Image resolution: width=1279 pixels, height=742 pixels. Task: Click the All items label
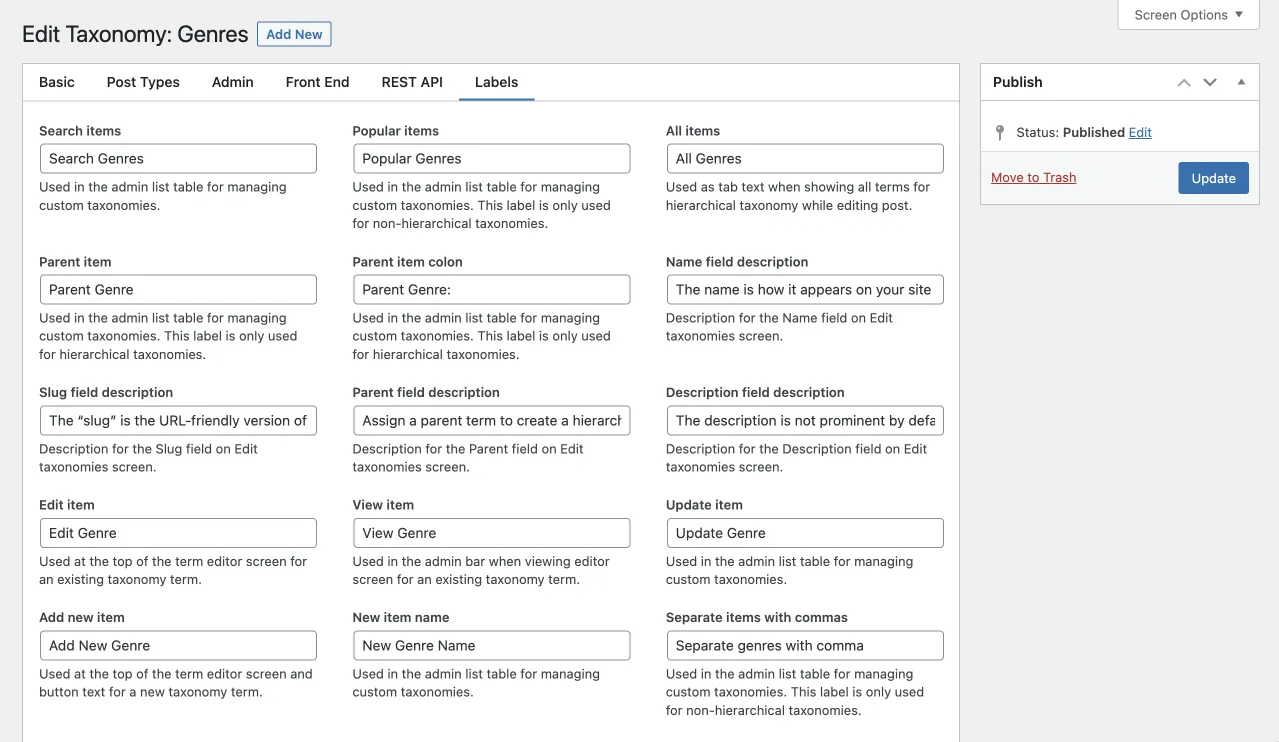(x=693, y=131)
